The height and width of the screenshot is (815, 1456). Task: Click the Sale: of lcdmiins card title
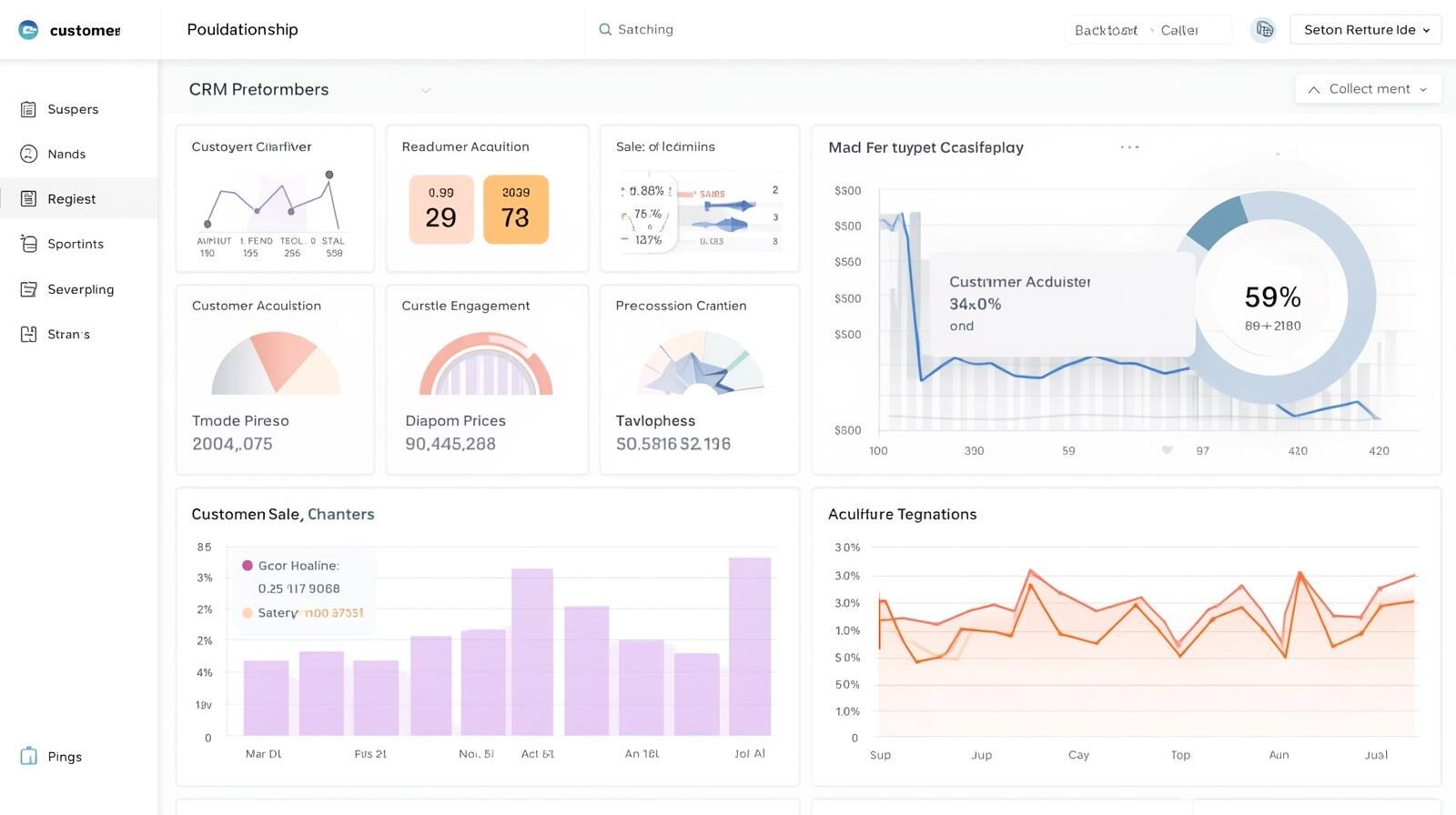tap(665, 146)
